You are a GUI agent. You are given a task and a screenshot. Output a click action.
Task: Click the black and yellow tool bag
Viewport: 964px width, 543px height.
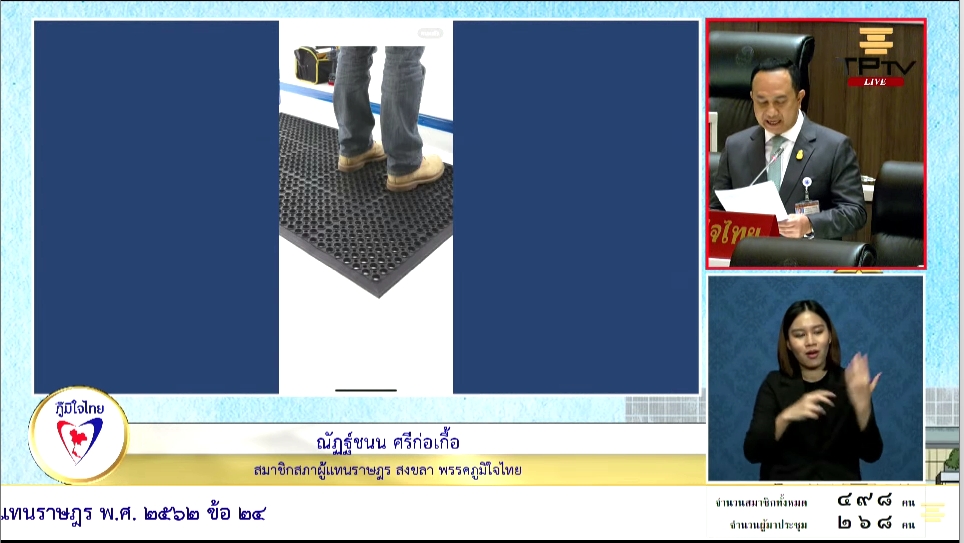pyautogui.click(x=312, y=65)
